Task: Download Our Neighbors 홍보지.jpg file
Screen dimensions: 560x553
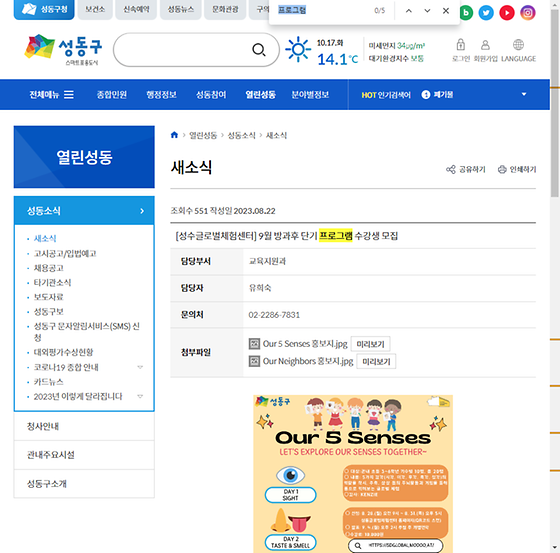Action: 308,361
